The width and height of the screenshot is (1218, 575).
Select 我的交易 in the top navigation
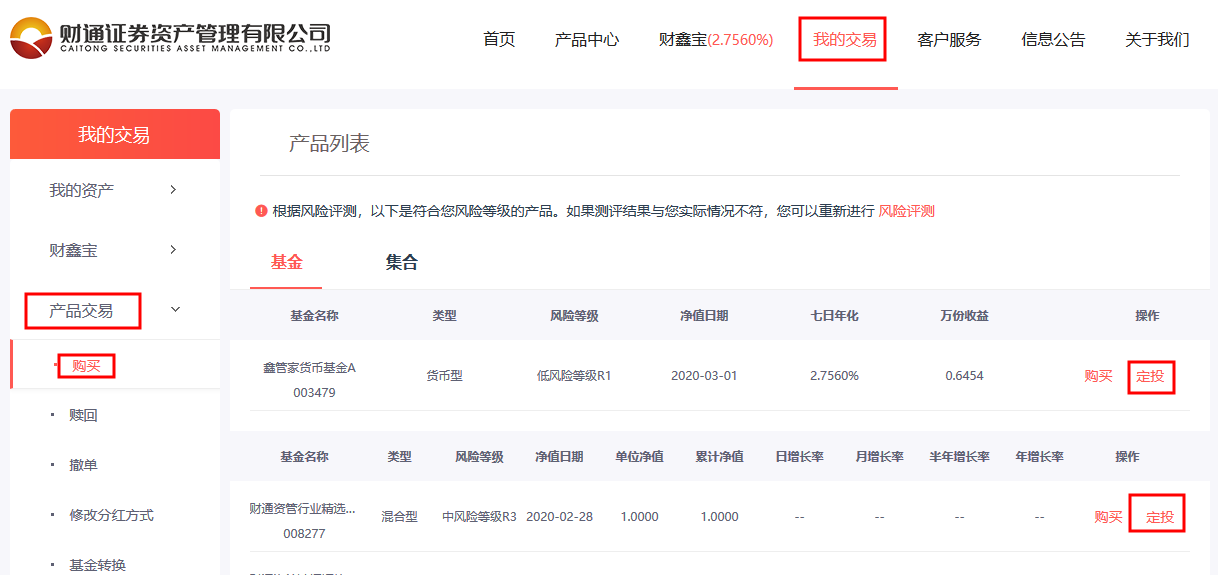point(845,40)
